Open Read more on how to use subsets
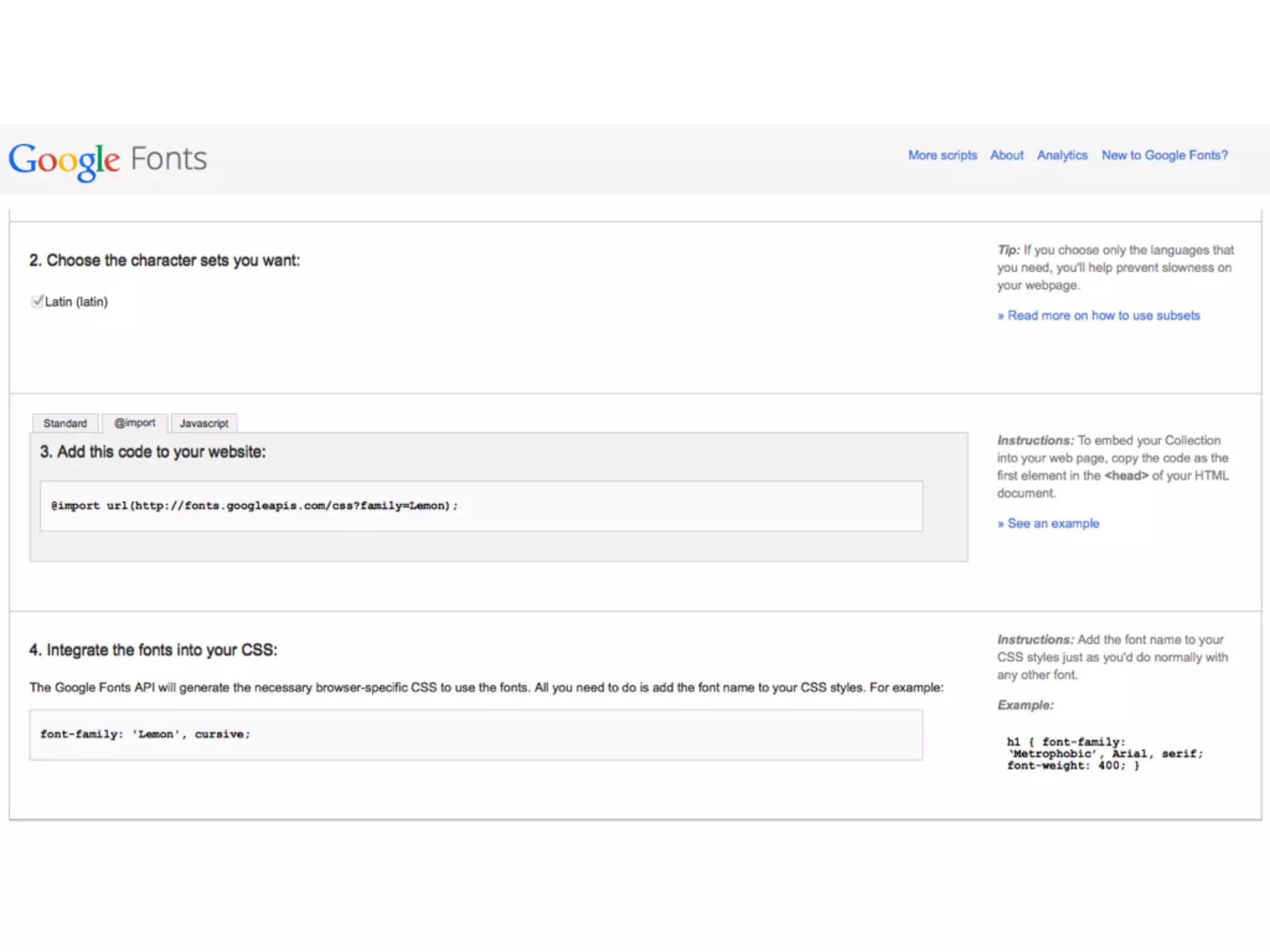This screenshot has width=1270, height=952. [x=1103, y=315]
